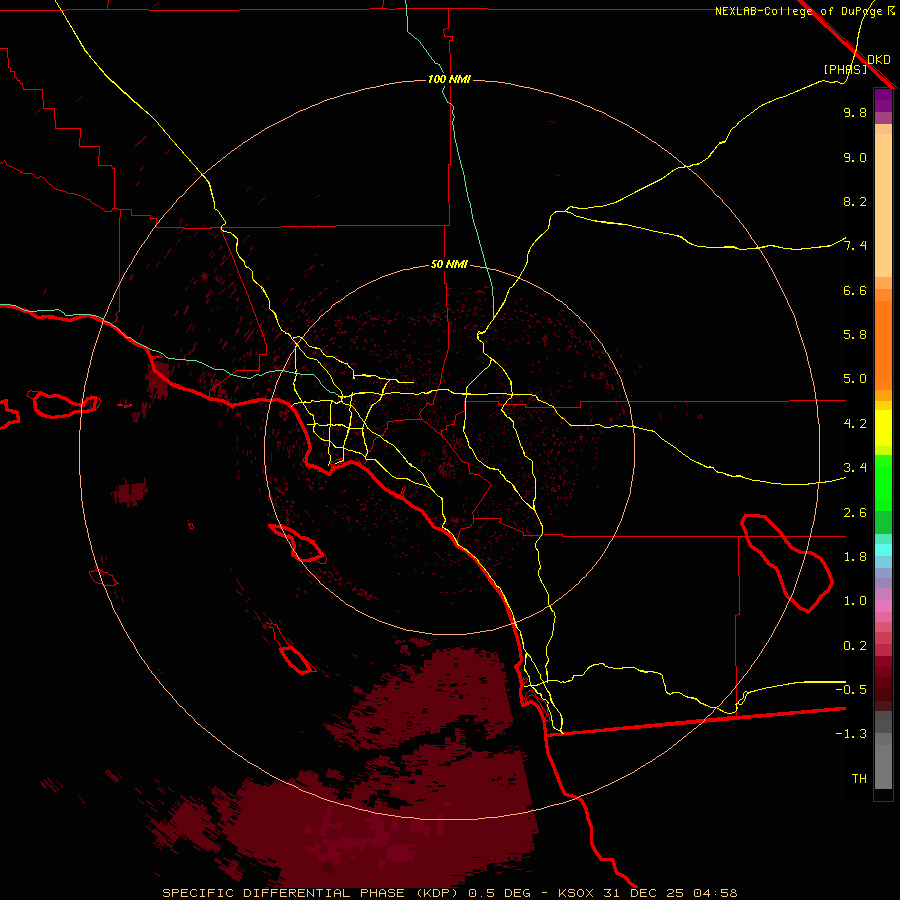Viewport: 900px width, 900px height.
Task: Click the 5.8 scale value
Action: click(855, 335)
